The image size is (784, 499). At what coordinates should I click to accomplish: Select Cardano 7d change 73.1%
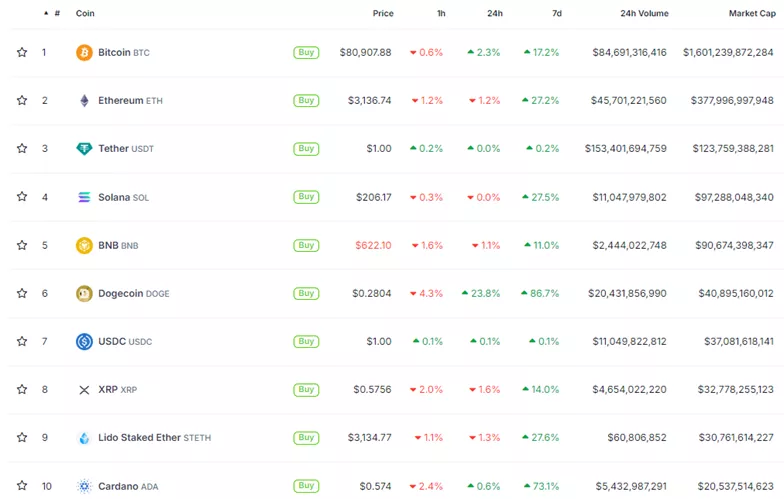pos(542,486)
